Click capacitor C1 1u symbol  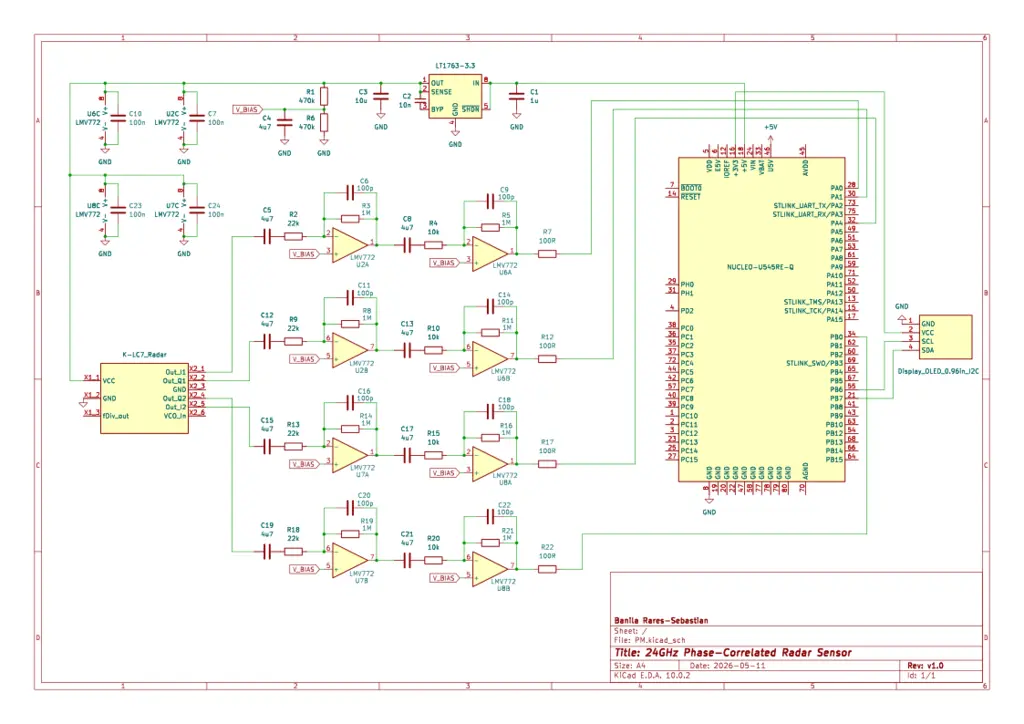pyautogui.click(x=517, y=97)
